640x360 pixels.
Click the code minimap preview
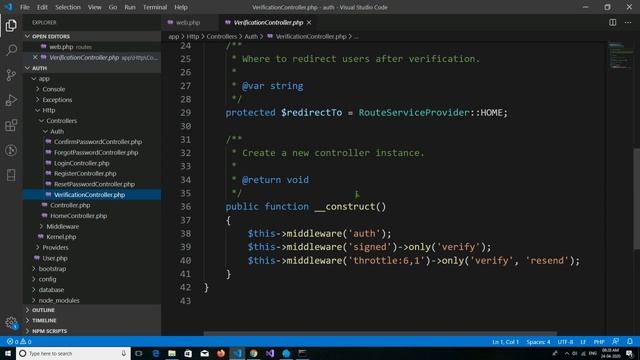pos(619,55)
